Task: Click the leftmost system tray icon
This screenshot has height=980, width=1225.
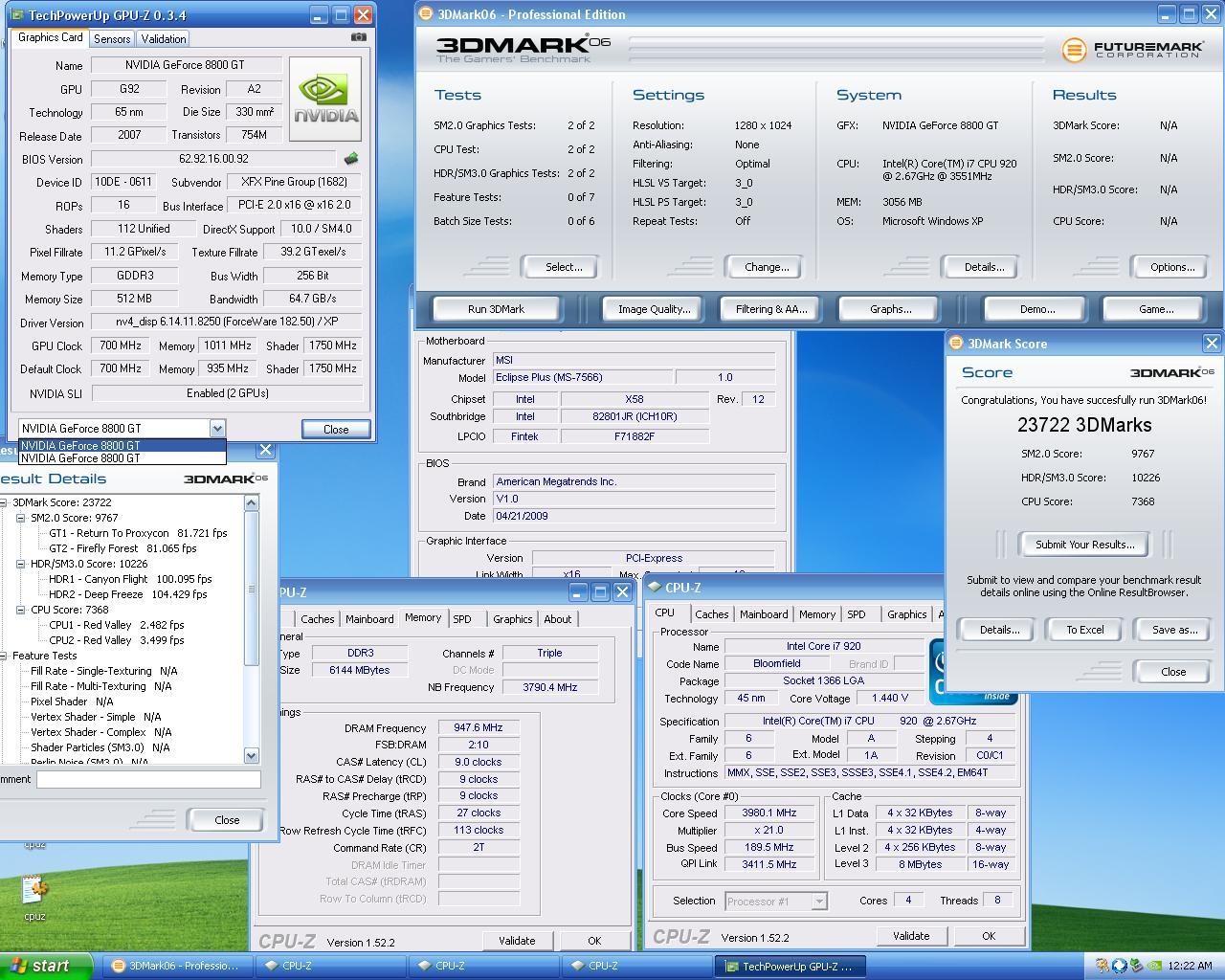Action: click(x=1102, y=966)
